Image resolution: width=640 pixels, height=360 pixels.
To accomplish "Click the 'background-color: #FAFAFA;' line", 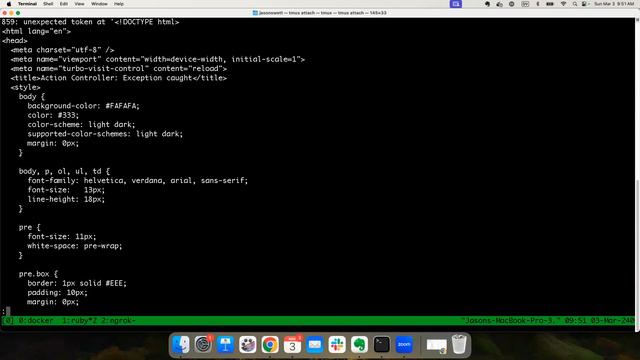I will (x=84, y=106).
